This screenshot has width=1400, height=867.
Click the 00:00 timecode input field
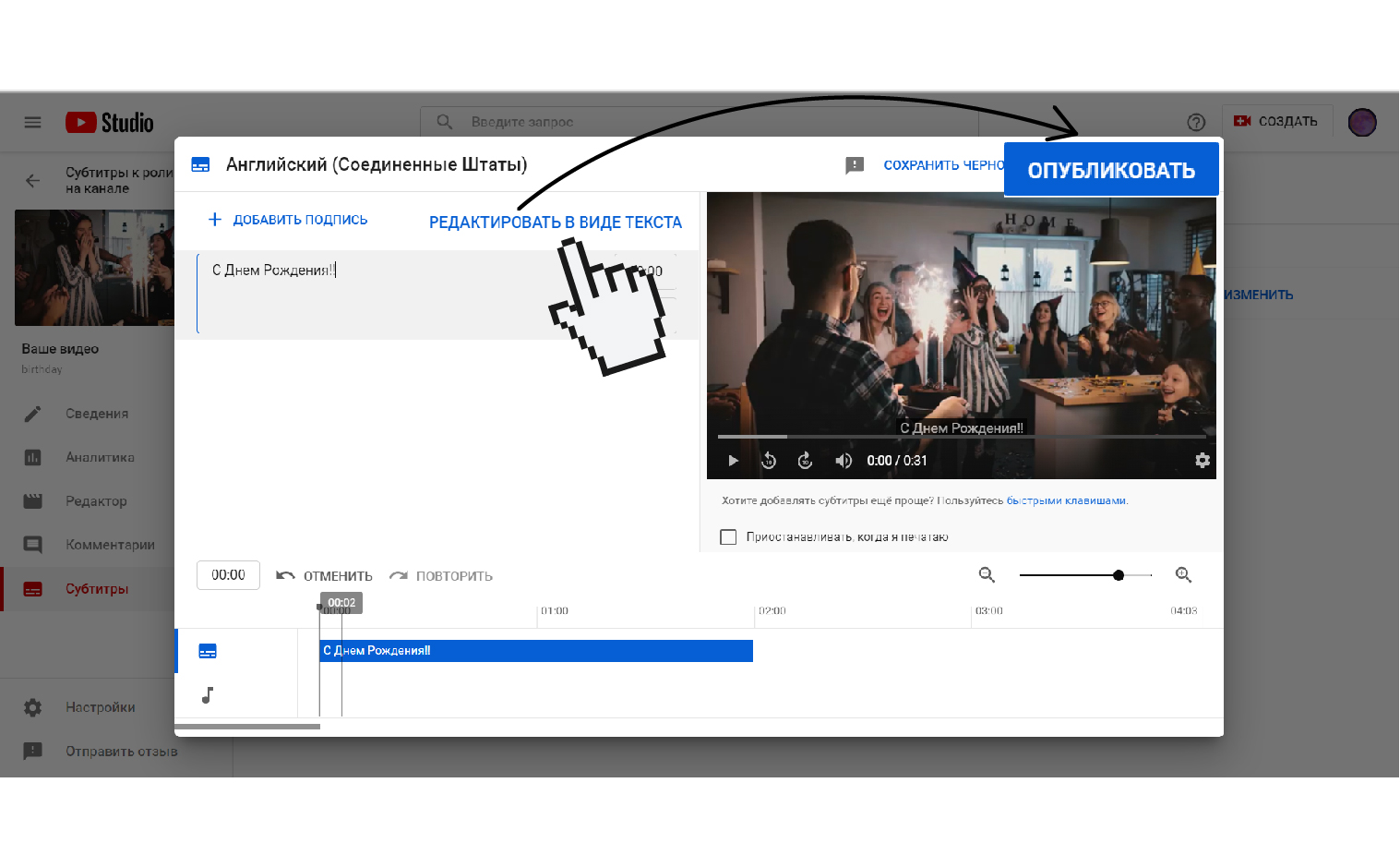click(228, 575)
